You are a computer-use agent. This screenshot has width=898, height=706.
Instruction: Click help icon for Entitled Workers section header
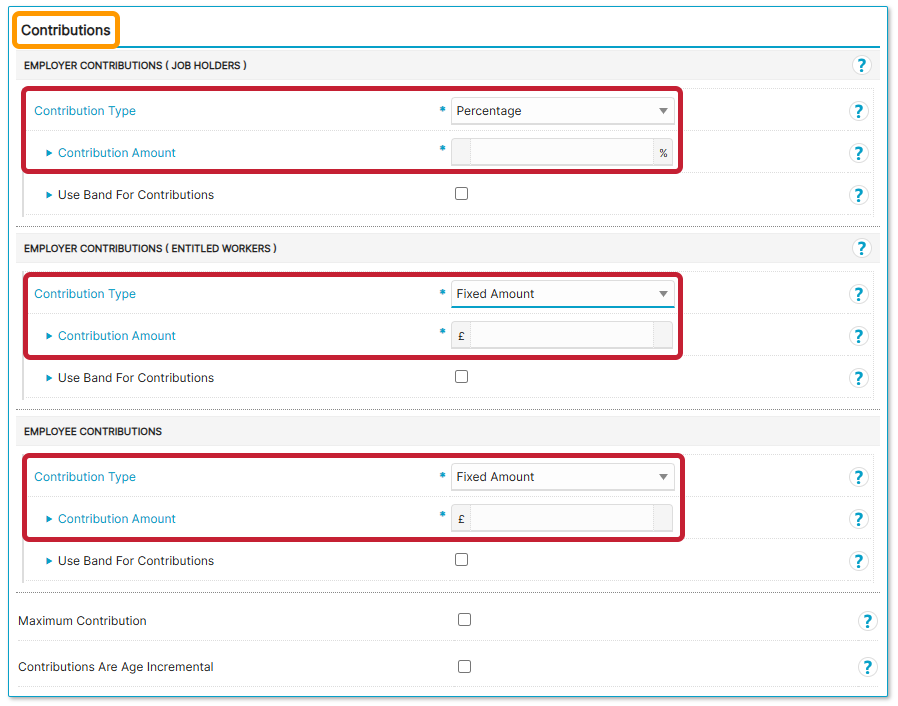click(x=861, y=248)
